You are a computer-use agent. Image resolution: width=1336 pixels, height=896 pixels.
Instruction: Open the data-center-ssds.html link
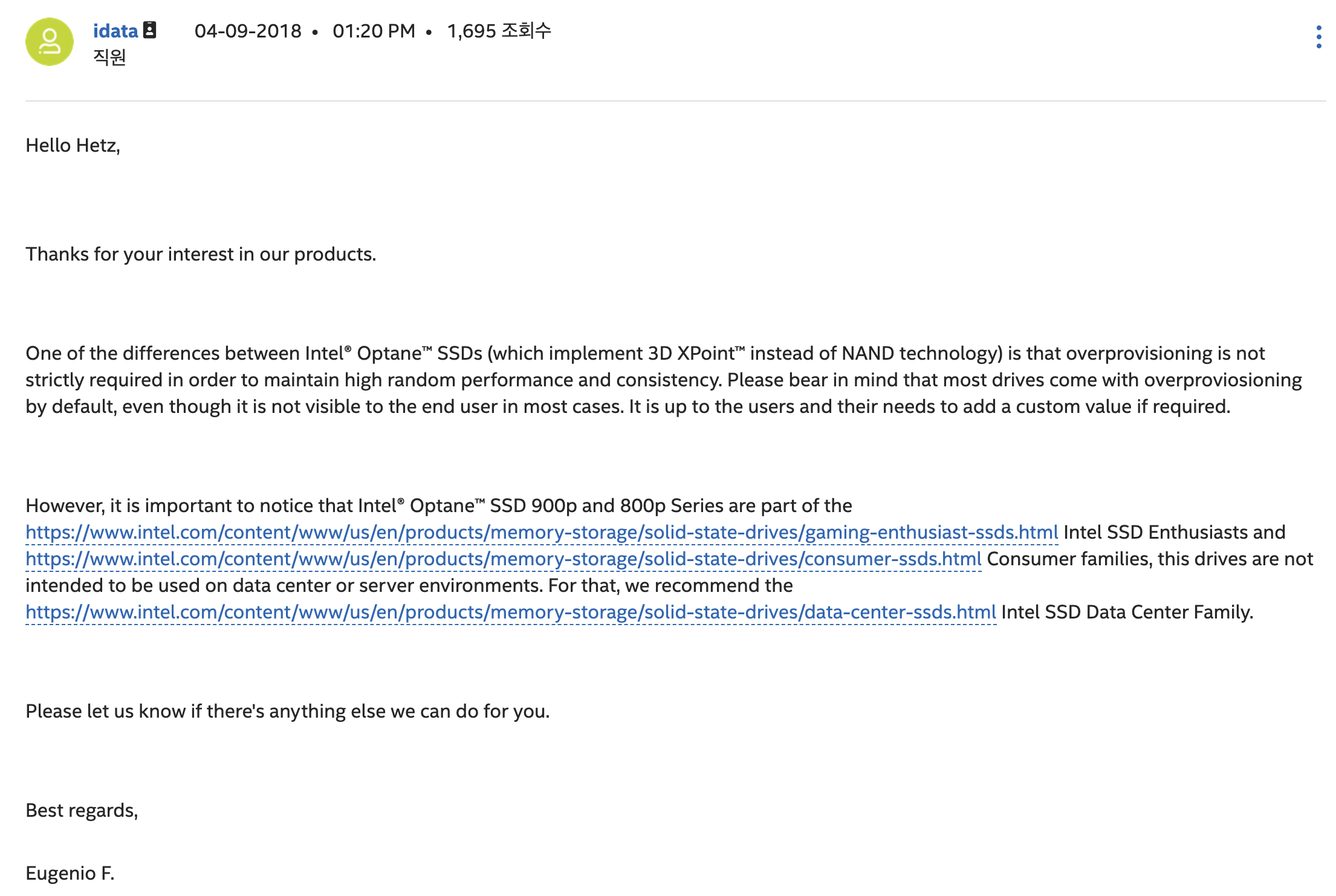click(x=511, y=612)
